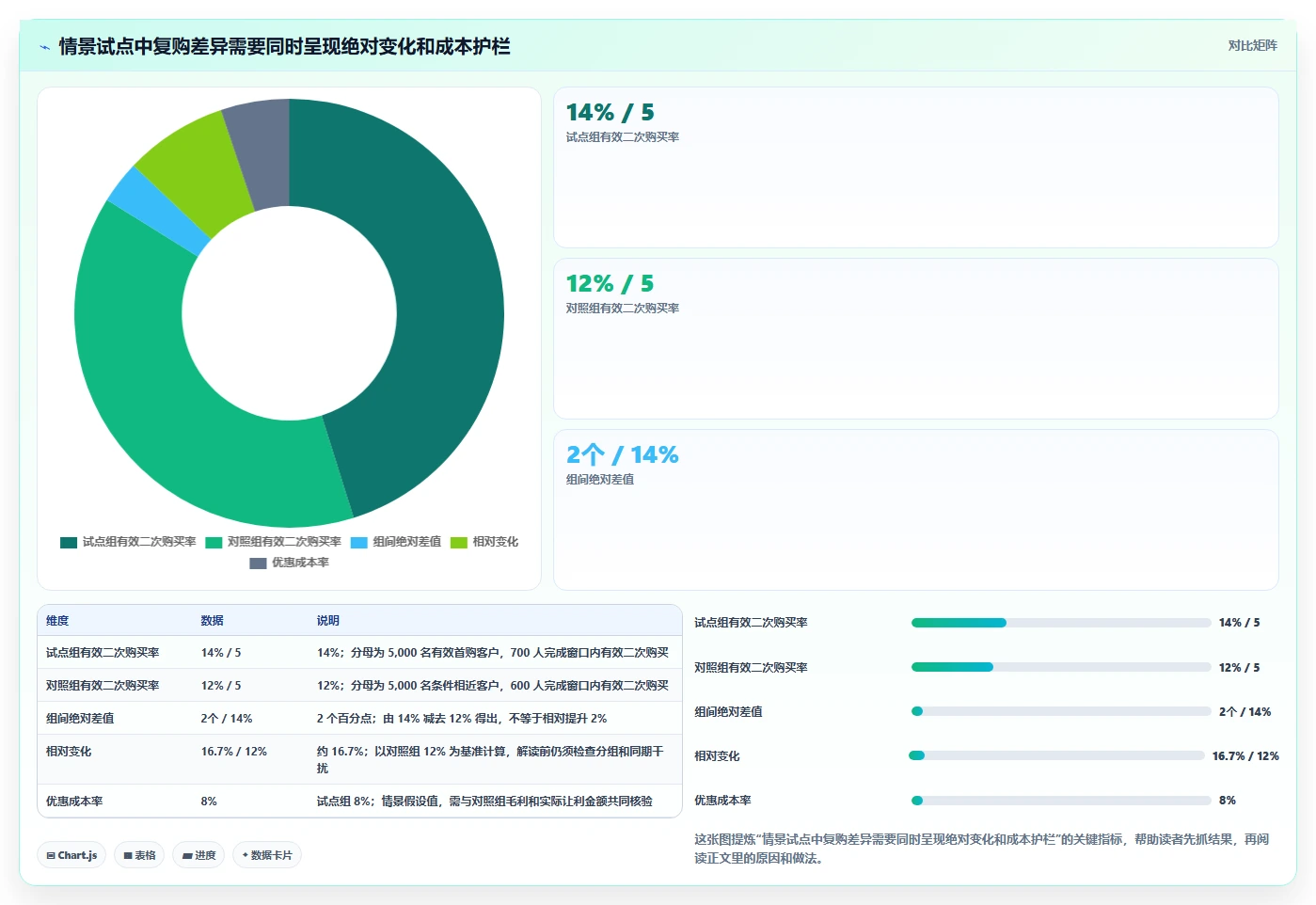
Task: Open the 14% / 5 data card
Action: [x=916, y=167]
